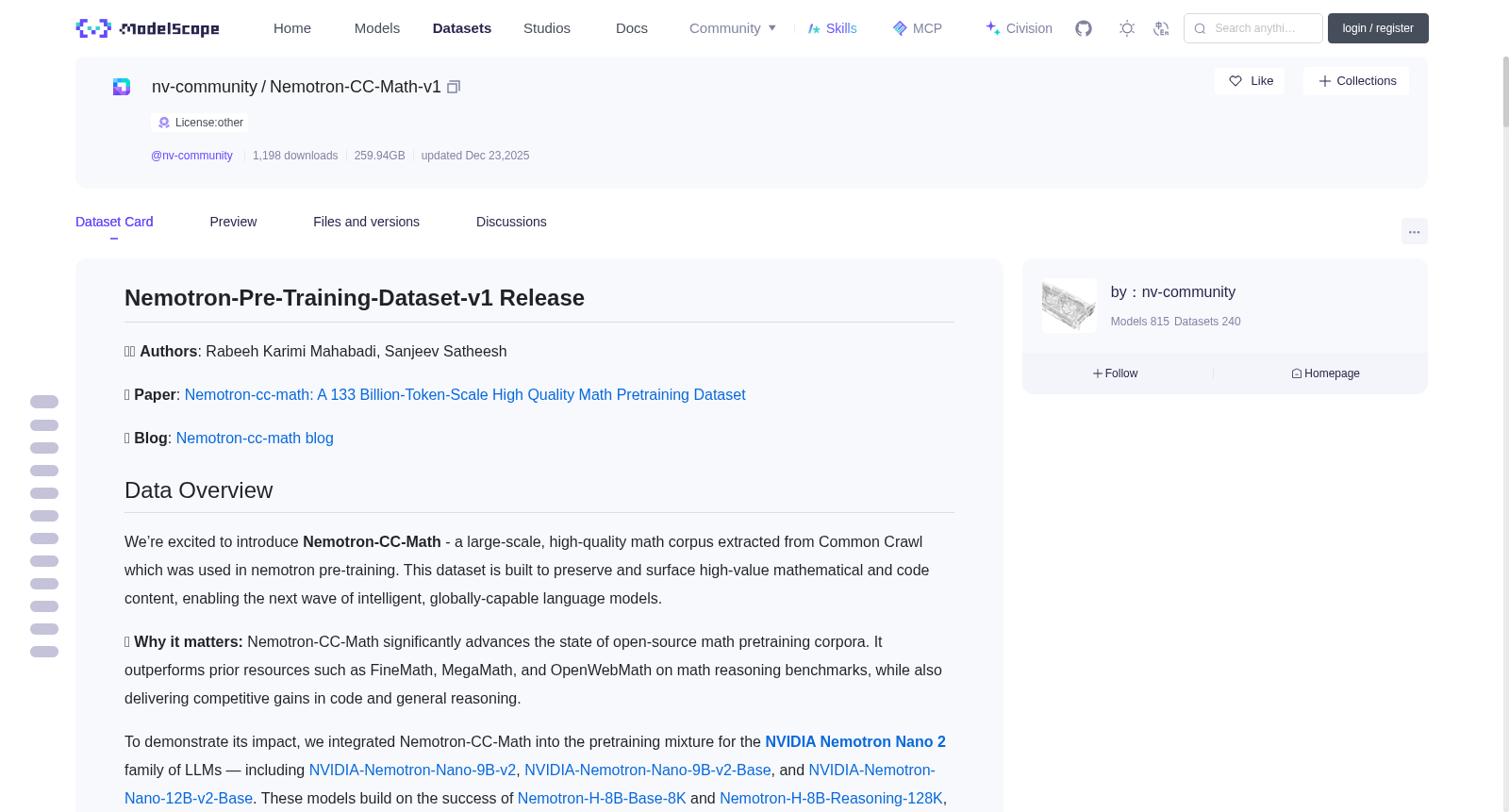Toggle the light/dark theme sun icon
The height and width of the screenshot is (812, 1509).
click(1127, 28)
